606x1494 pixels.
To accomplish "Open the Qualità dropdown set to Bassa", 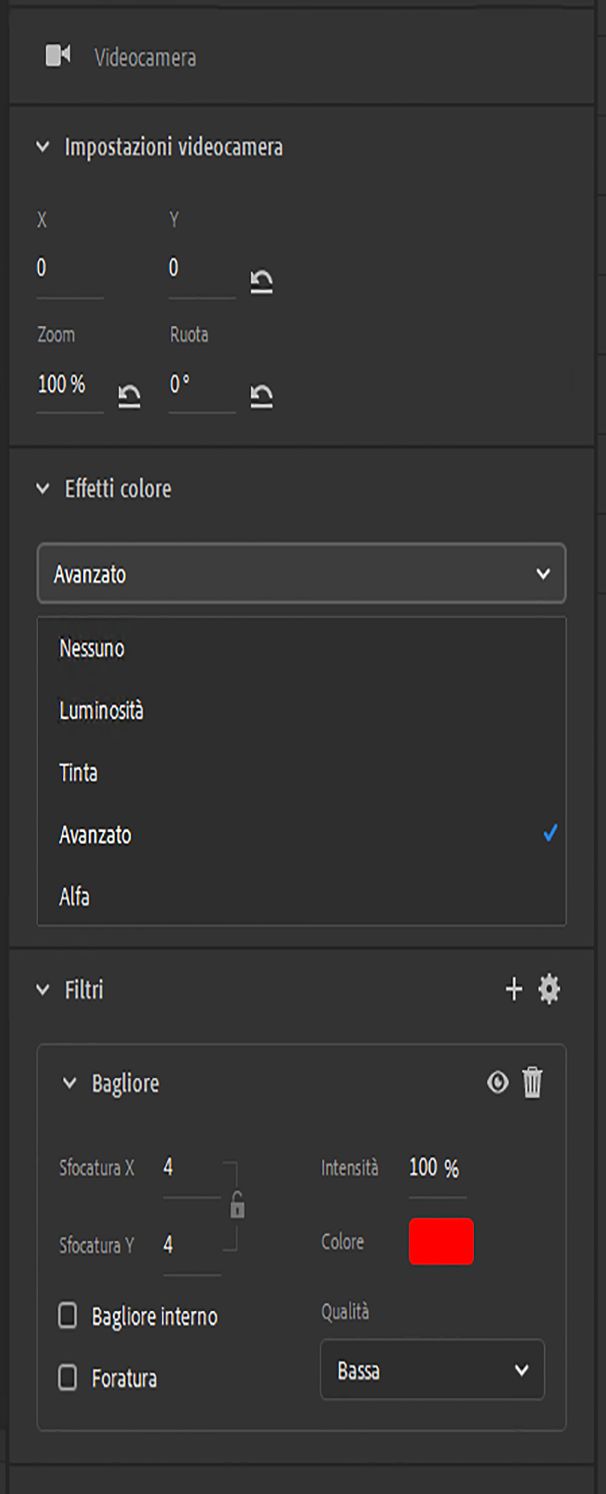I will point(432,1370).
